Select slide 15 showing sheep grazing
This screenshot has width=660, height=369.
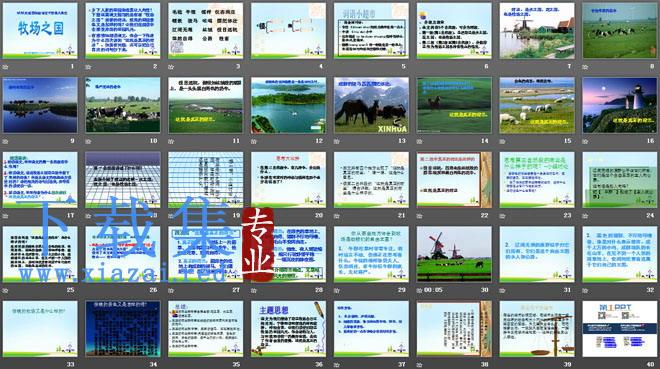click(x=537, y=105)
